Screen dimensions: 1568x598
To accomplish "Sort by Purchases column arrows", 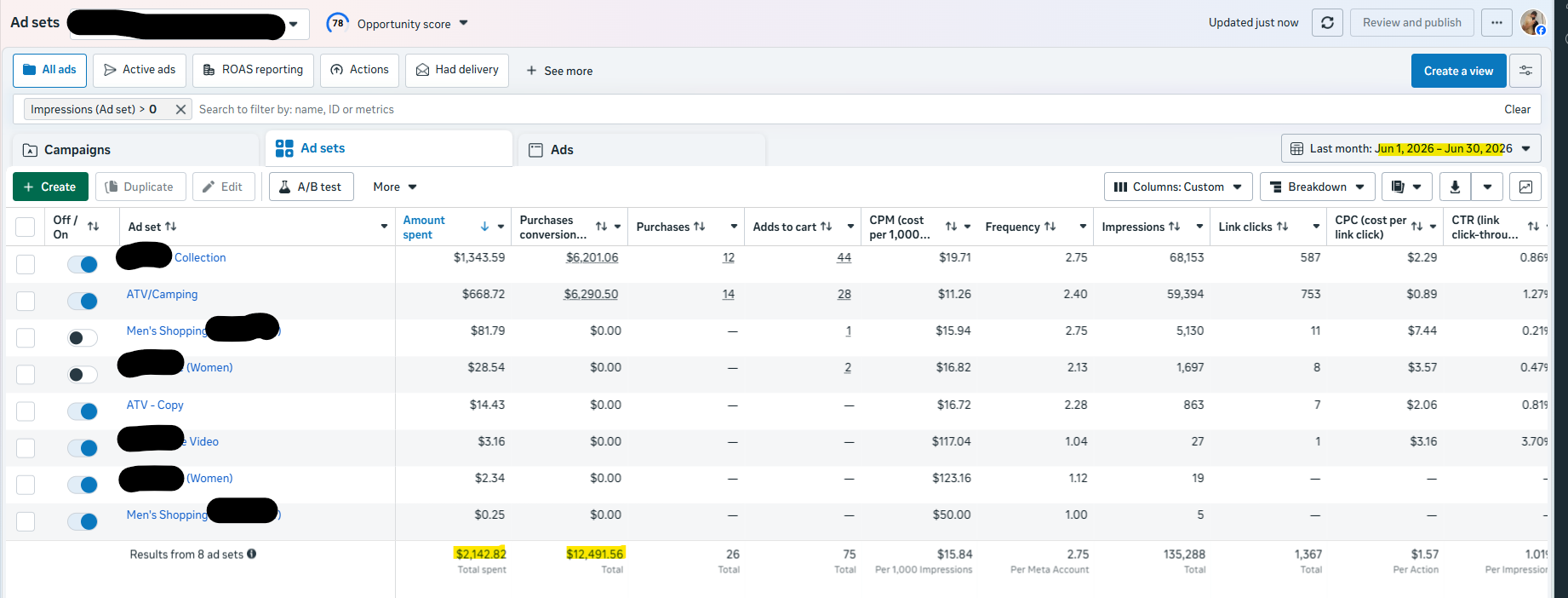I will coord(699,227).
